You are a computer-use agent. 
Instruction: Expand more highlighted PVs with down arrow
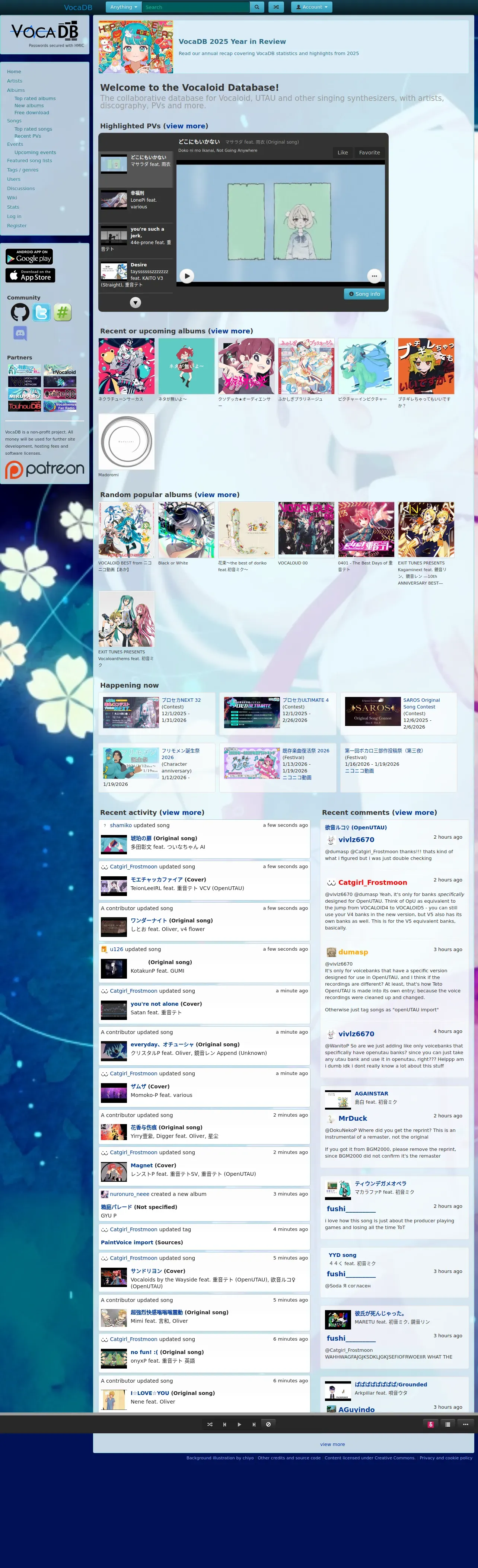pyautogui.click(x=136, y=303)
